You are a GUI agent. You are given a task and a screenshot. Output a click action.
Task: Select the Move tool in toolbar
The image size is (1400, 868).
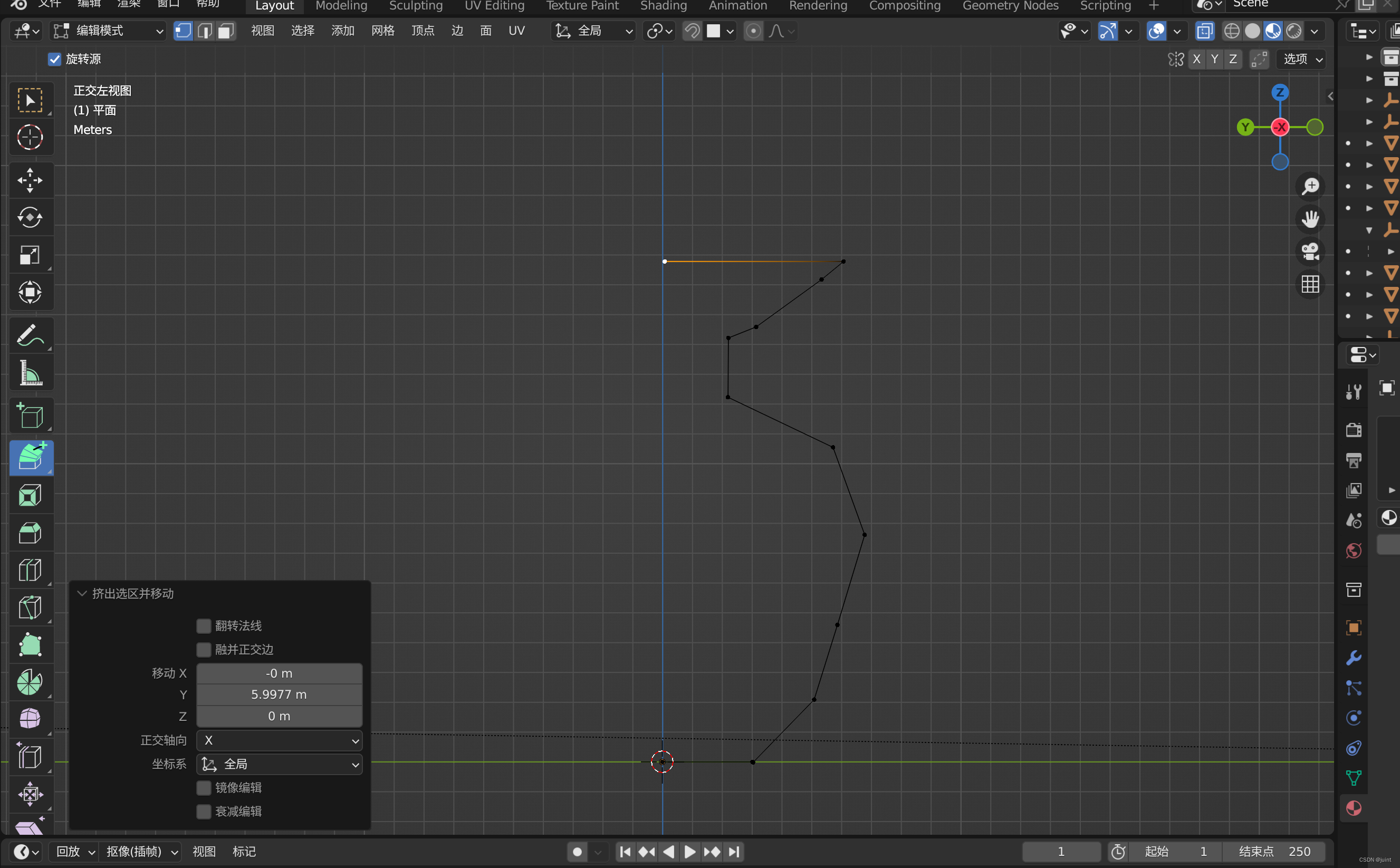(30, 180)
